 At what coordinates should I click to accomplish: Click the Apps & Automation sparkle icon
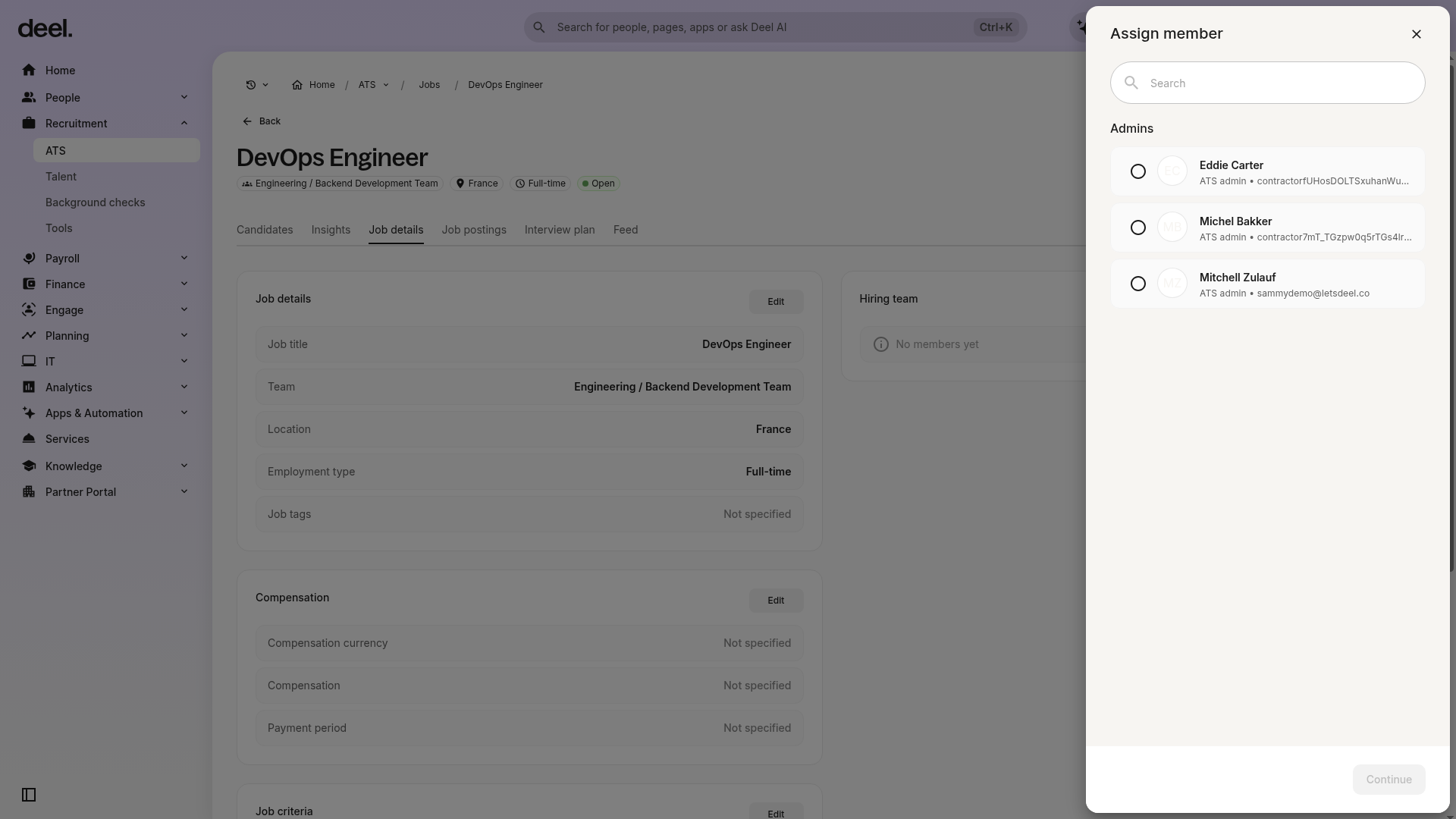point(29,413)
